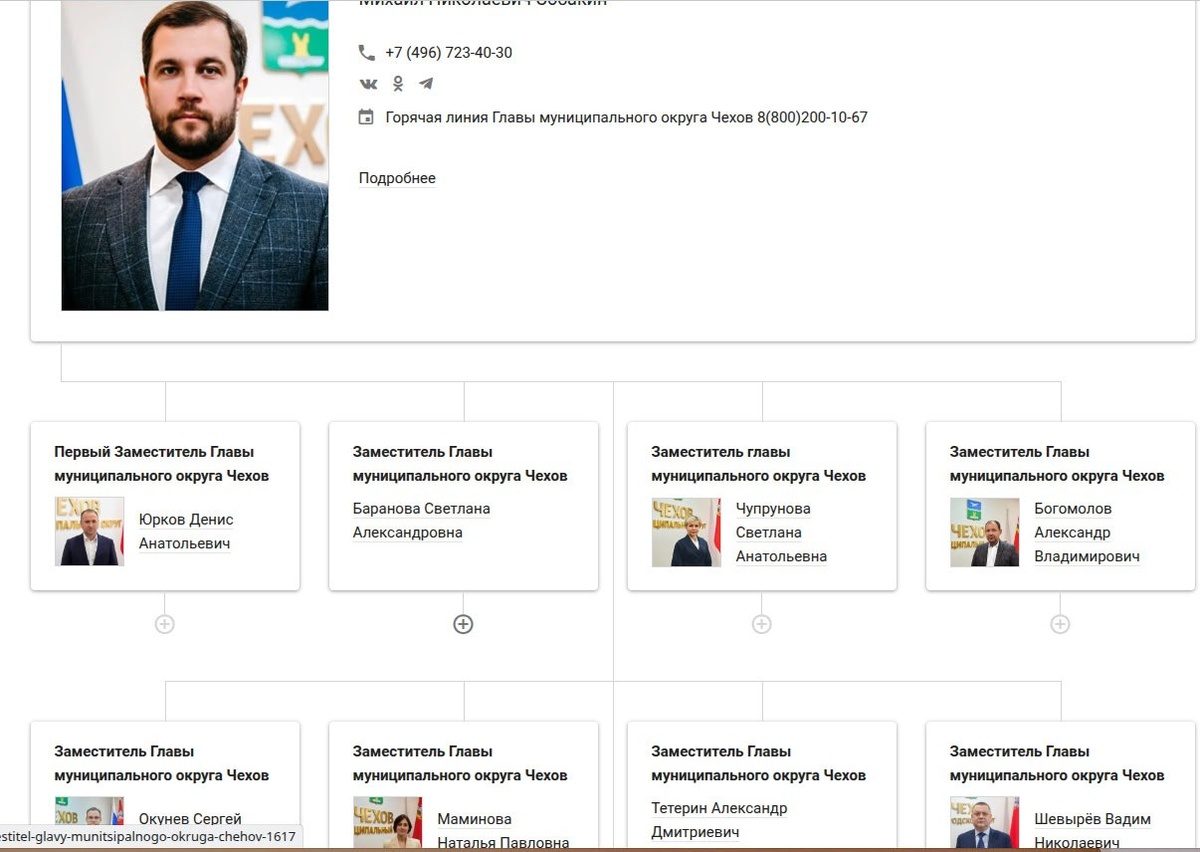Image resolution: width=1200 pixels, height=852 pixels.
Task: Call phone number +7 (496) 723-40-30
Action: (449, 53)
